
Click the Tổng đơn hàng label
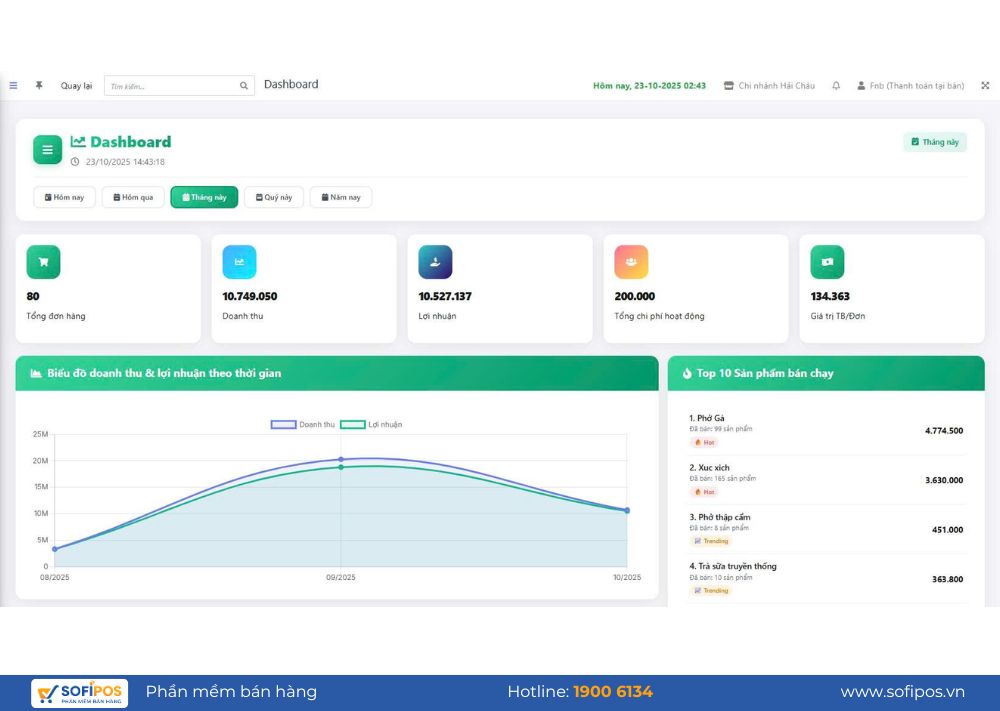(56, 316)
